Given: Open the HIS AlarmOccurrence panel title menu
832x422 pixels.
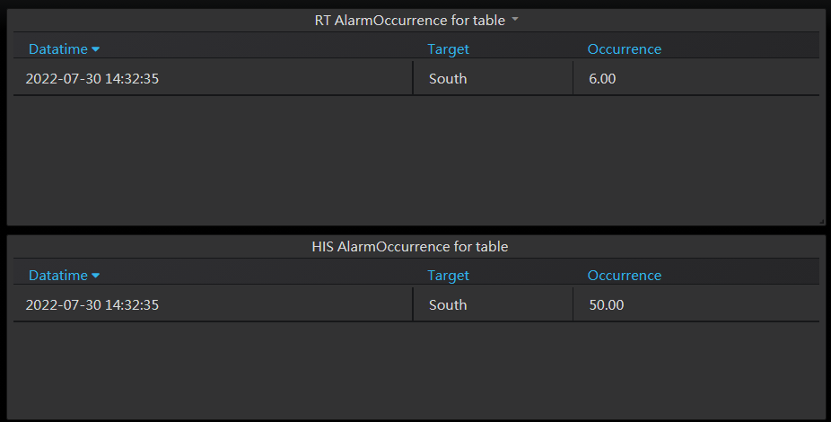Looking at the screenshot, I should [x=409, y=246].
